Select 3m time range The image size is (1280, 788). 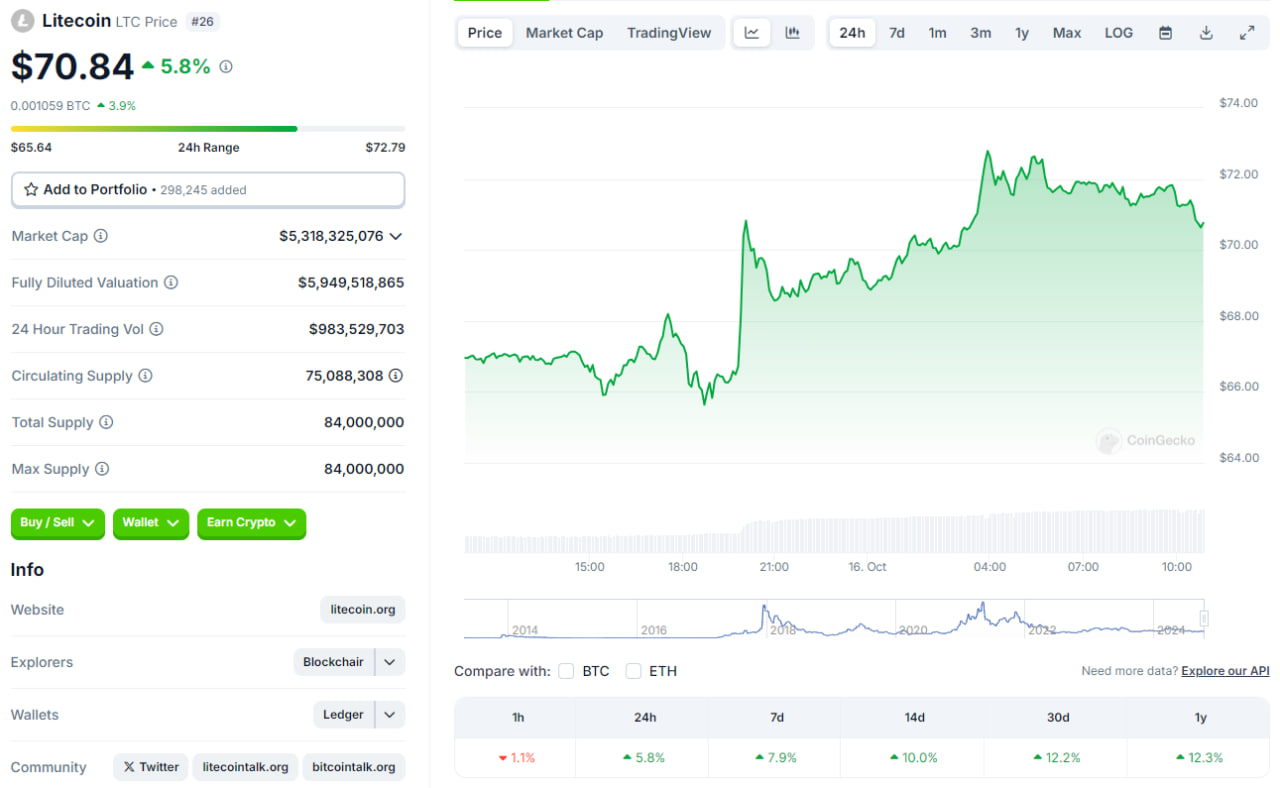click(981, 33)
